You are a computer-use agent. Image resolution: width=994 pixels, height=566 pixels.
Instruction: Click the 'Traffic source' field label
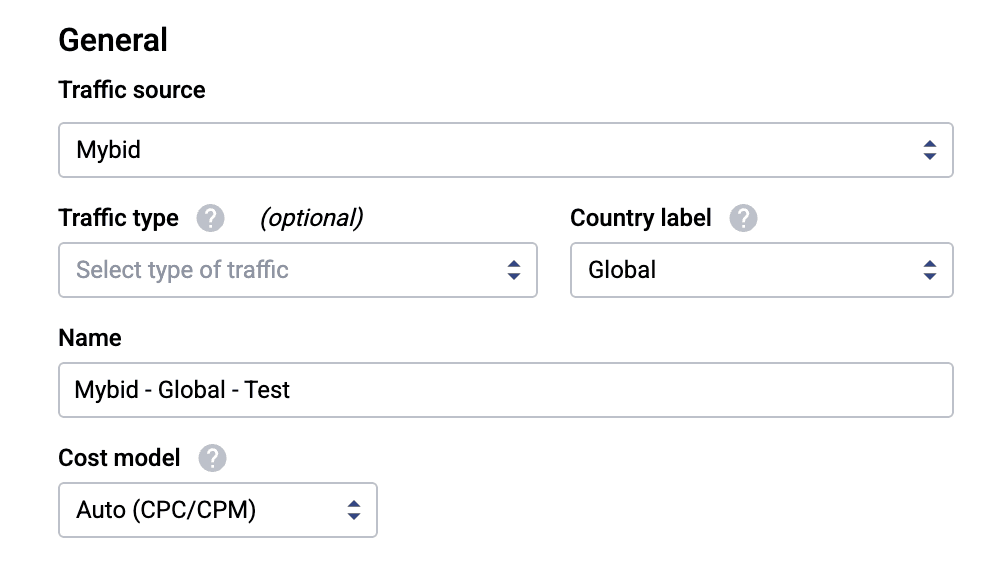pyautogui.click(x=132, y=90)
